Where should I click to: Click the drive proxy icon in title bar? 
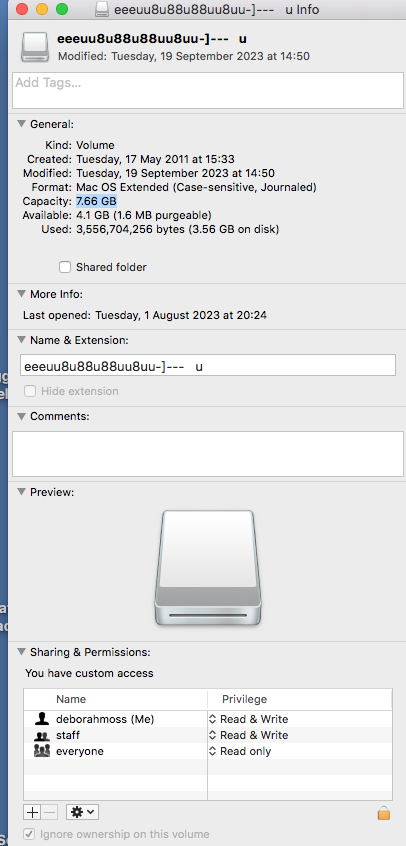point(103,9)
